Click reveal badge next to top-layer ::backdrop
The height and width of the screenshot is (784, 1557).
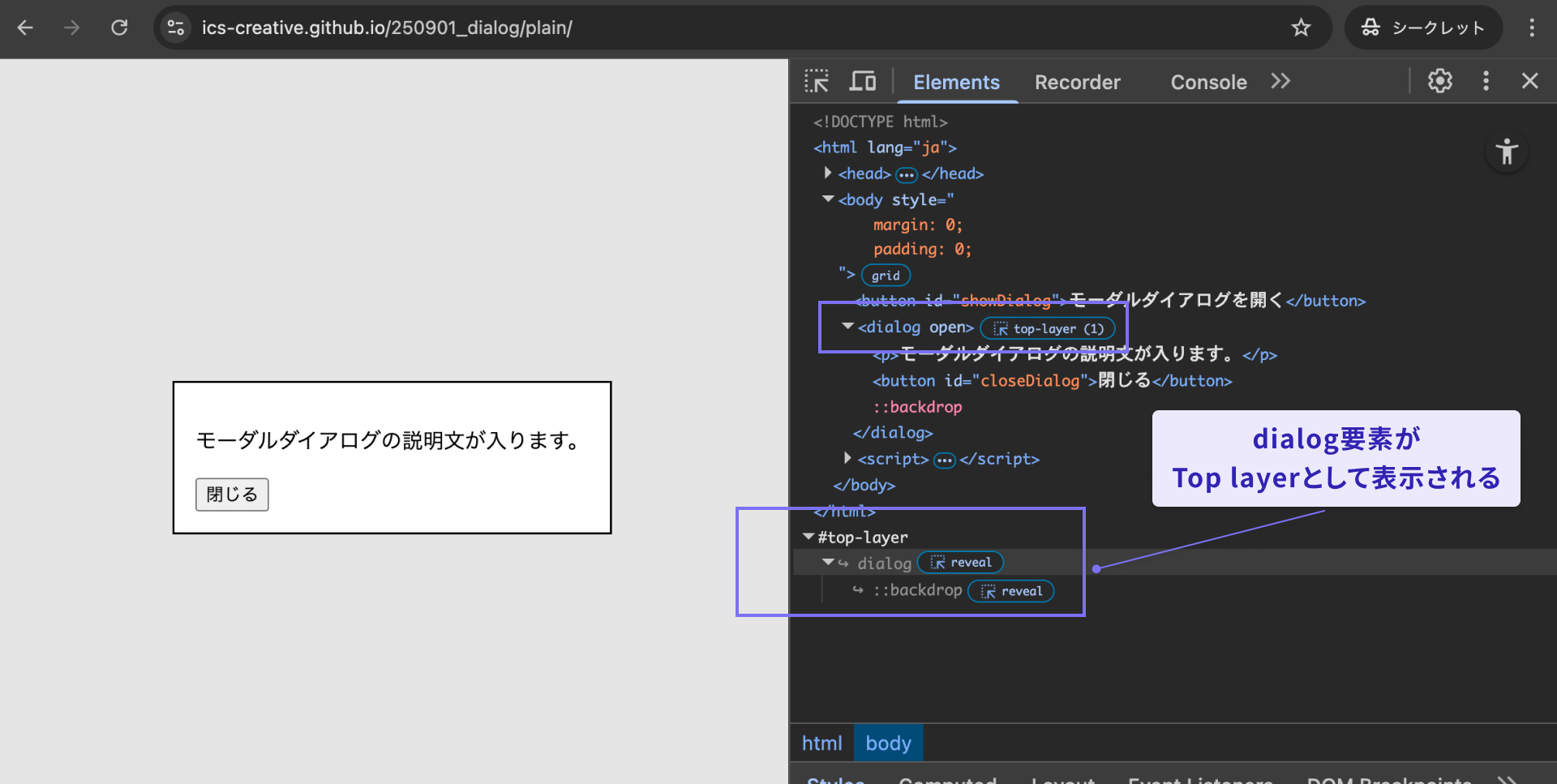1011,591
